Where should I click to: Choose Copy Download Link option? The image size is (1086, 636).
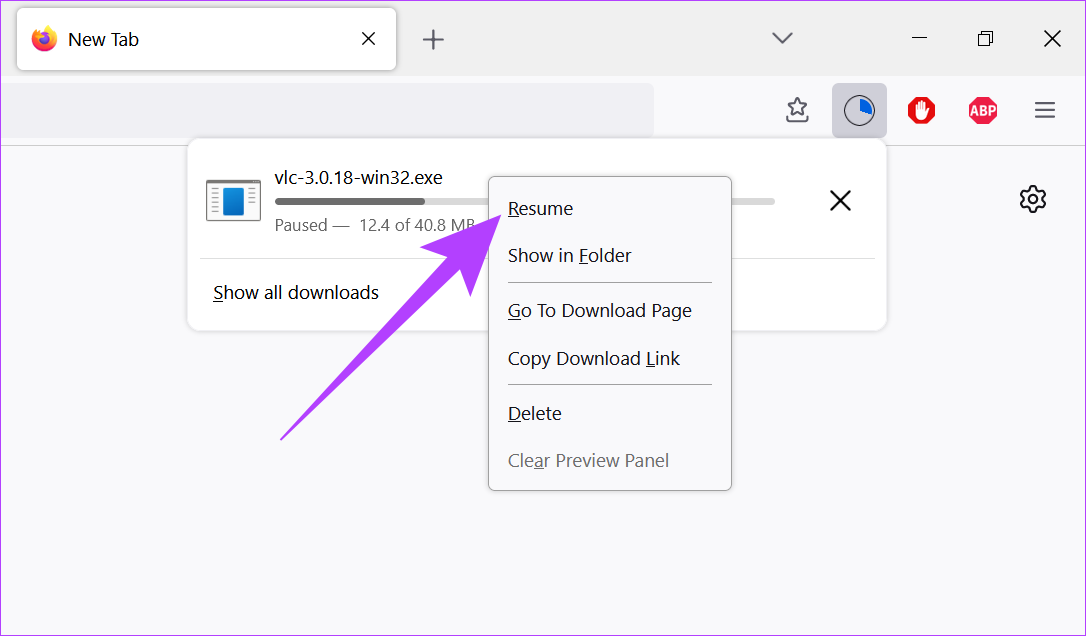pos(593,359)
